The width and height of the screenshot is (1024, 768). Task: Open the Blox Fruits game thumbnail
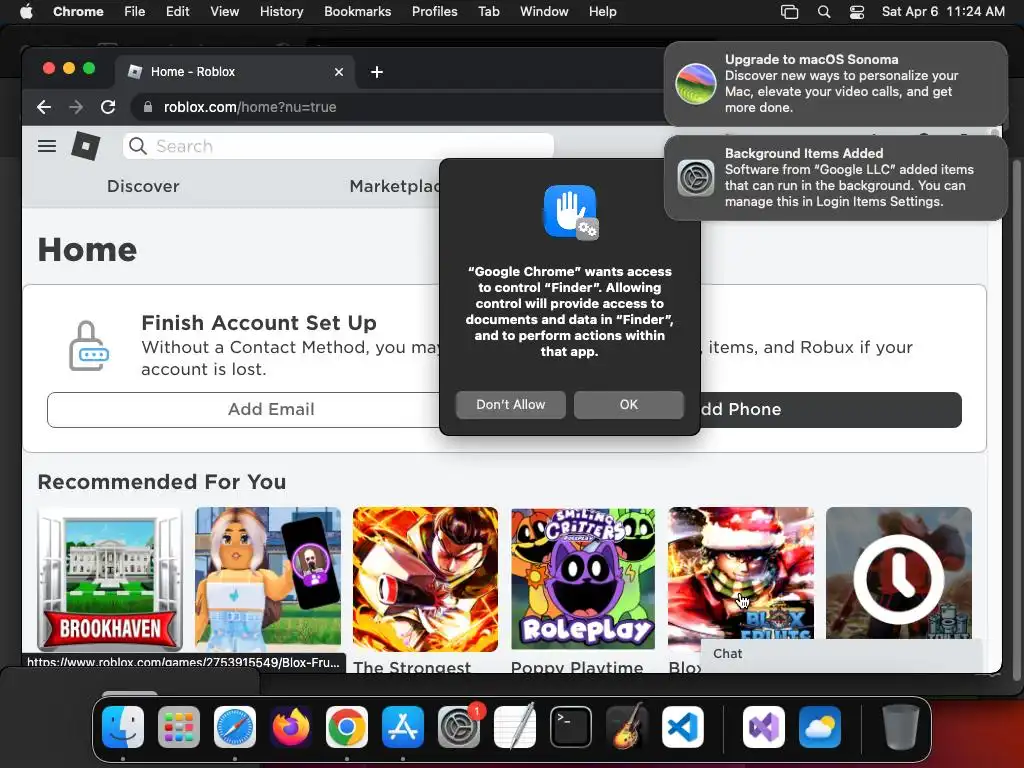point(741,573)
